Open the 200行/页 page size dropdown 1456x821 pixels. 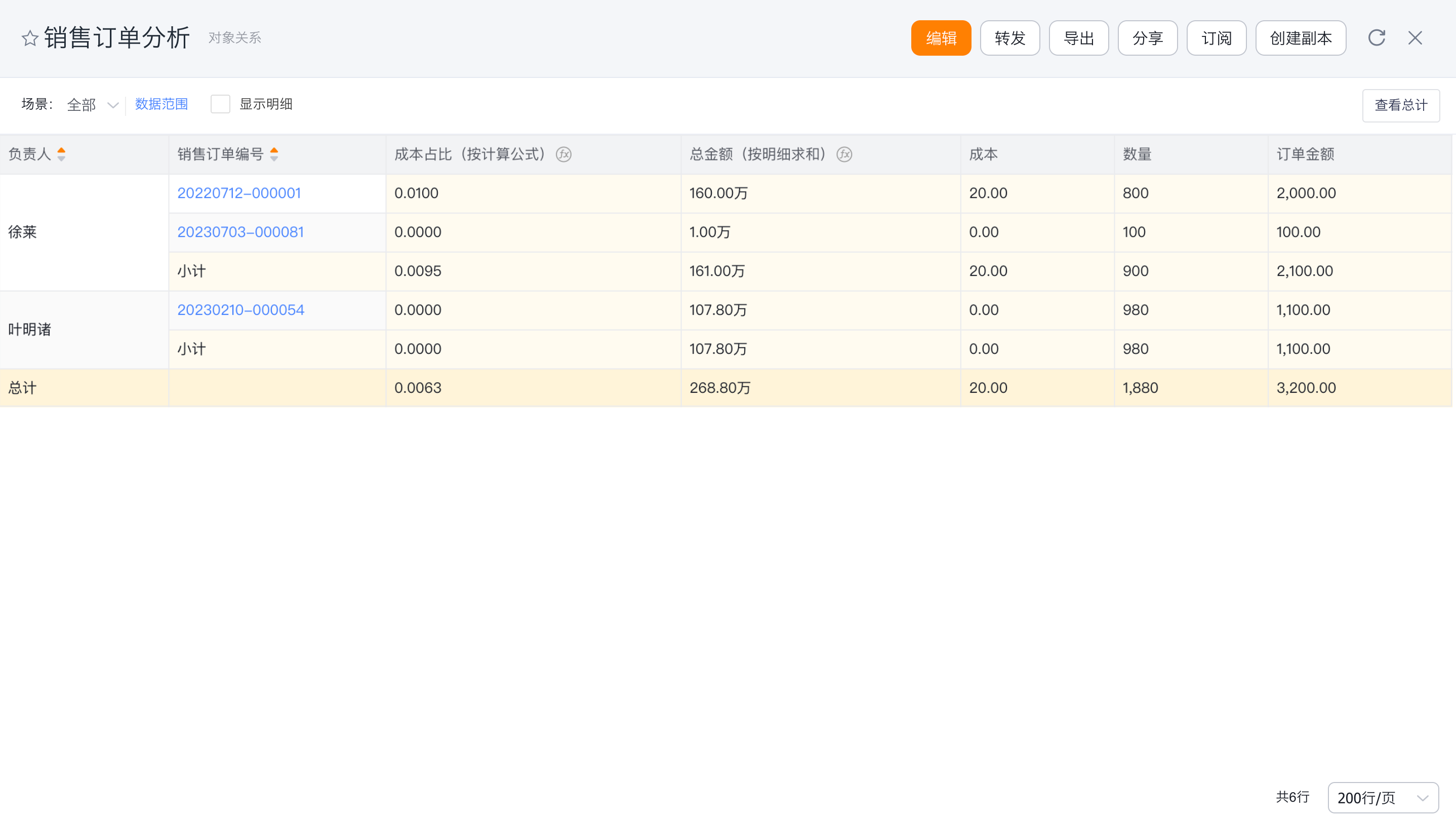click(1383, 797)
